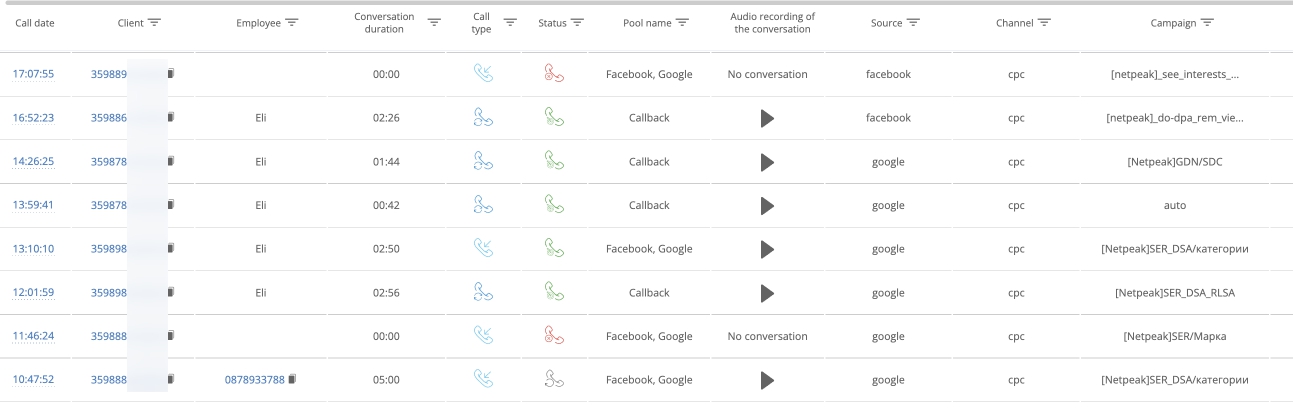The width and height of the screenshot is (1293, 409).
Task: Click the missed-call status icon at 11:46:24
Action: (555, 336)
